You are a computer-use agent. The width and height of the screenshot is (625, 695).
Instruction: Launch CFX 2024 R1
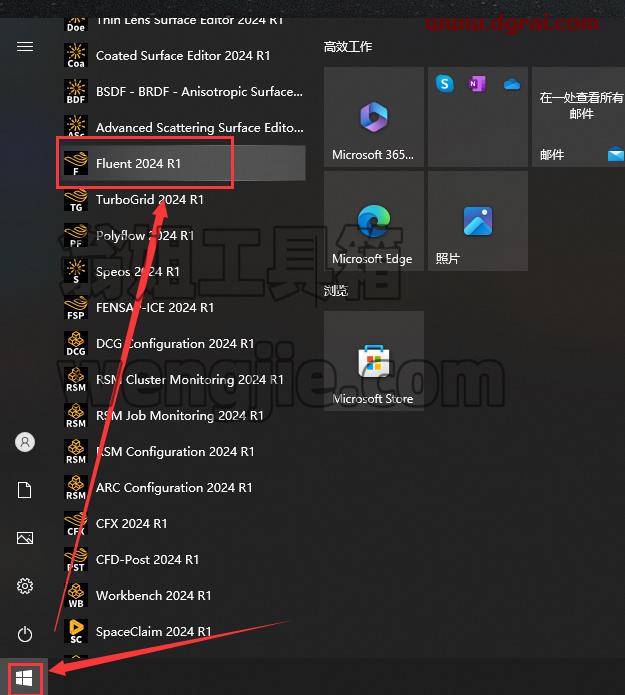tap(182, 523)
